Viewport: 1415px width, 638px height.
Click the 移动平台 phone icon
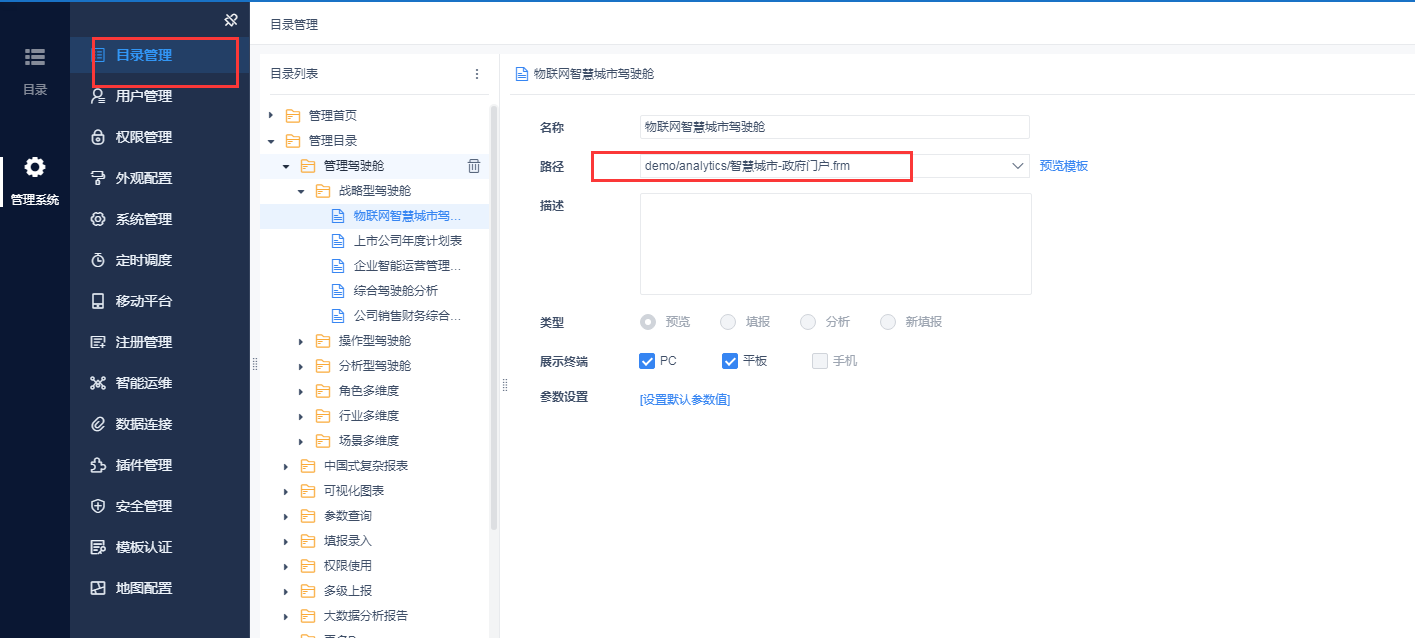point(98,301)
